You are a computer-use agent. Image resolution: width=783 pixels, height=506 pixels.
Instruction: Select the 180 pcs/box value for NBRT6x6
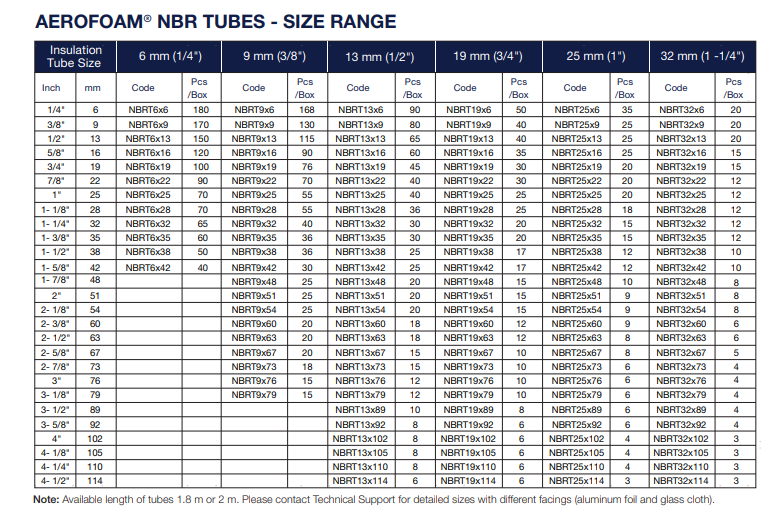pyautogui.click(x=201, y=110)
